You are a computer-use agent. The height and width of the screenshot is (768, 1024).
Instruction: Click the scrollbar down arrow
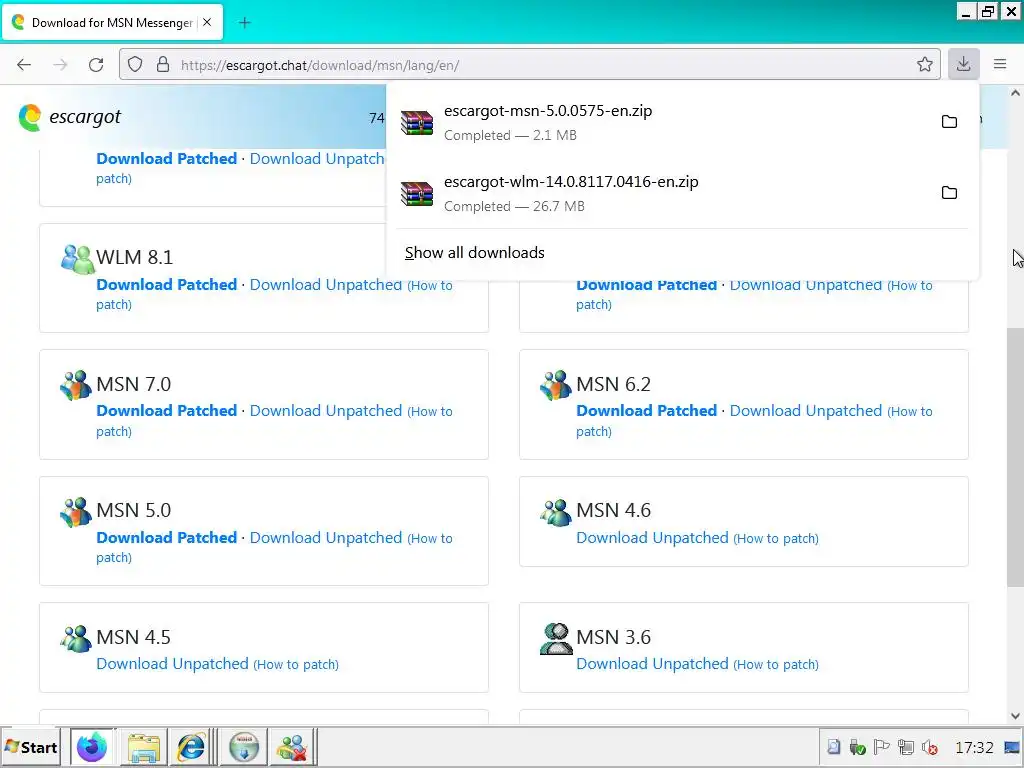pos(1015,716)
